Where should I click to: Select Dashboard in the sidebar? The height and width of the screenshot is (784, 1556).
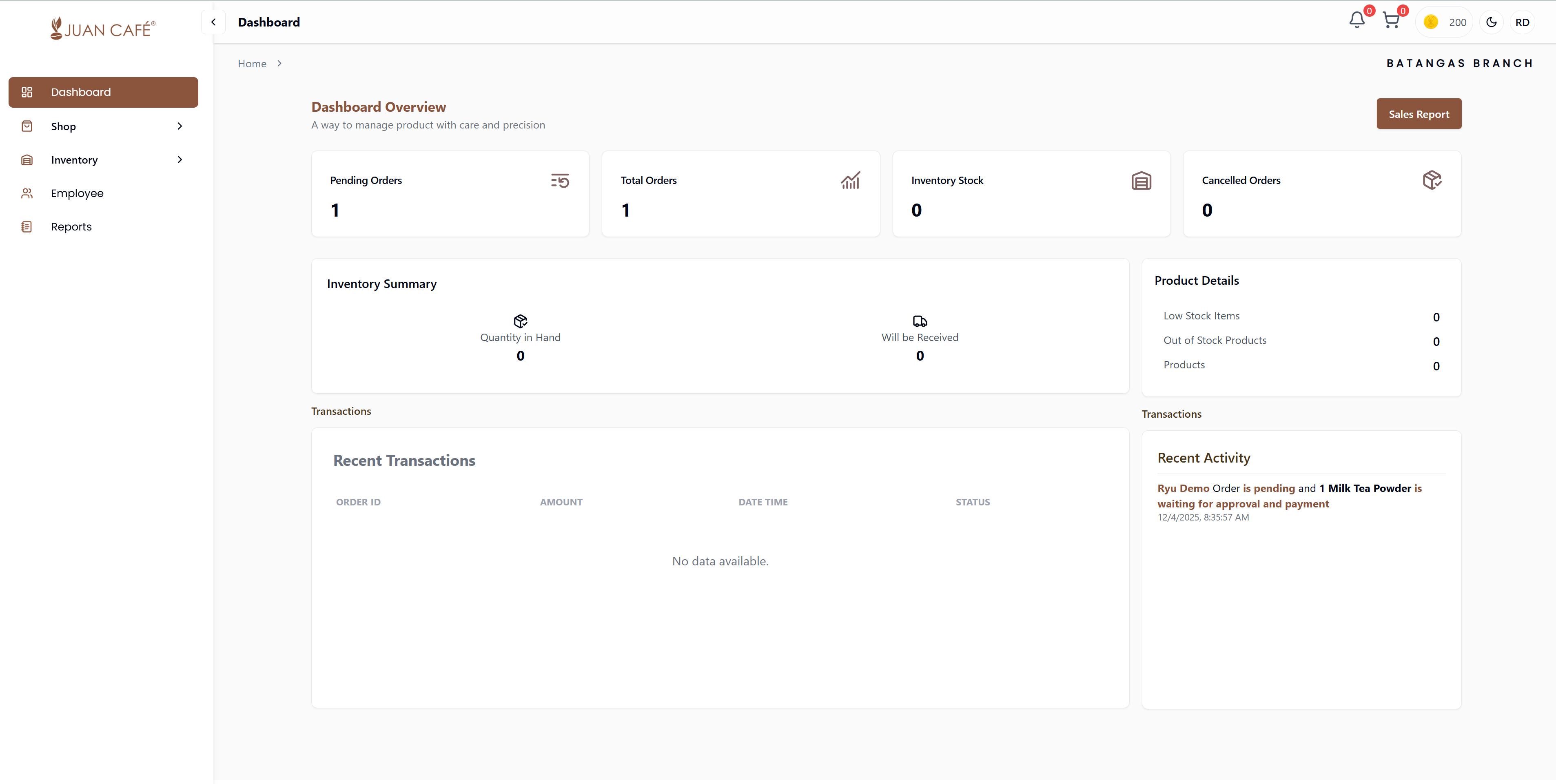click(x=80, y=92)
